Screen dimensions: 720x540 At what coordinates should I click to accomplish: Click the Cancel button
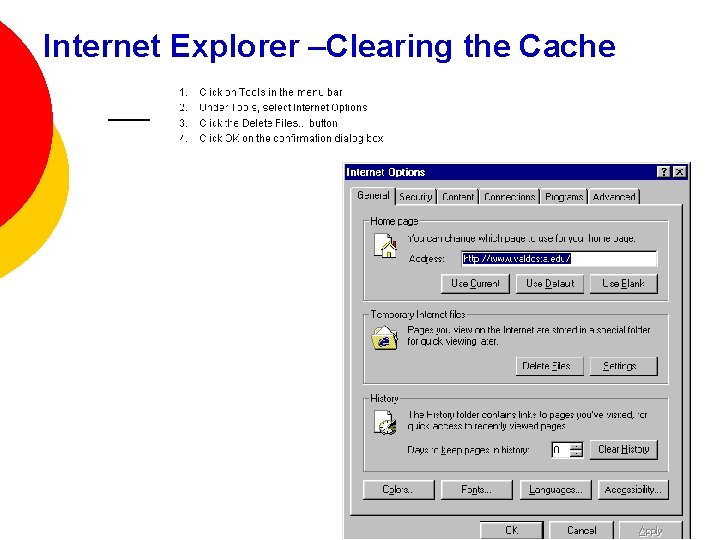(x=582, y=530)
